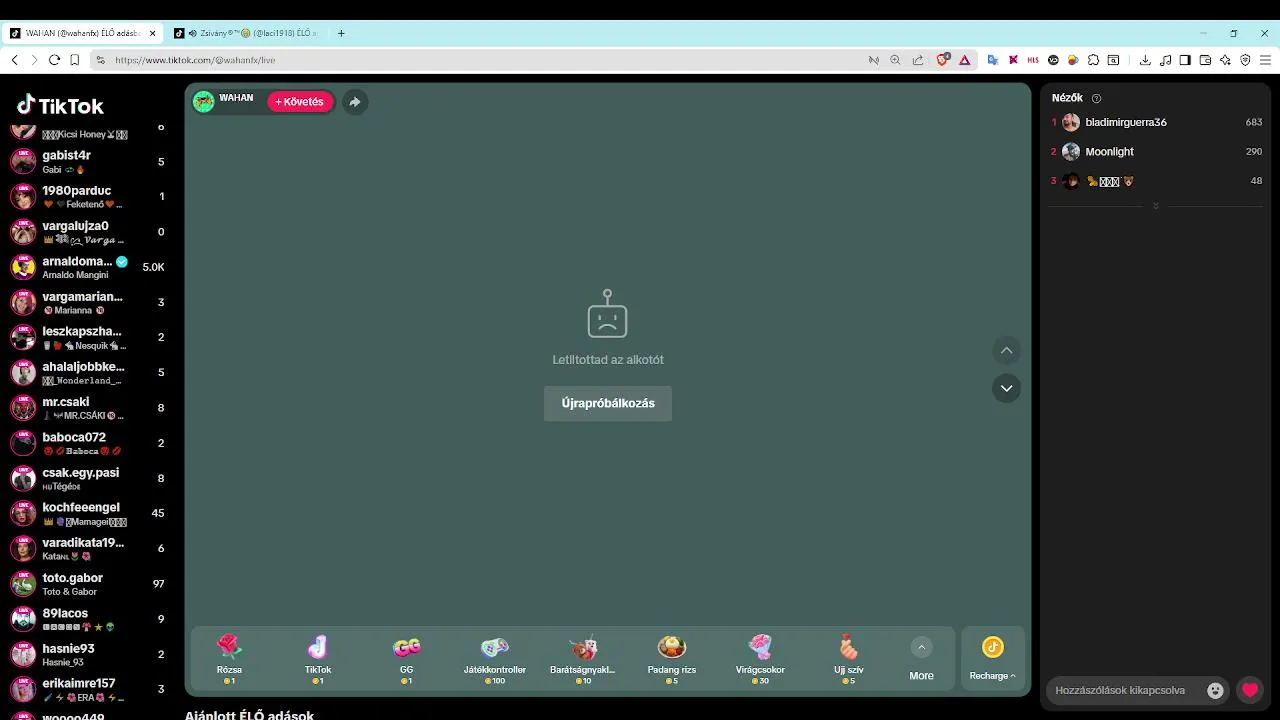The width and height of the screenshot is (1280, 720).
Task: Click Újrapróbálkozás retry button
Action: click(x=608, y=403)
